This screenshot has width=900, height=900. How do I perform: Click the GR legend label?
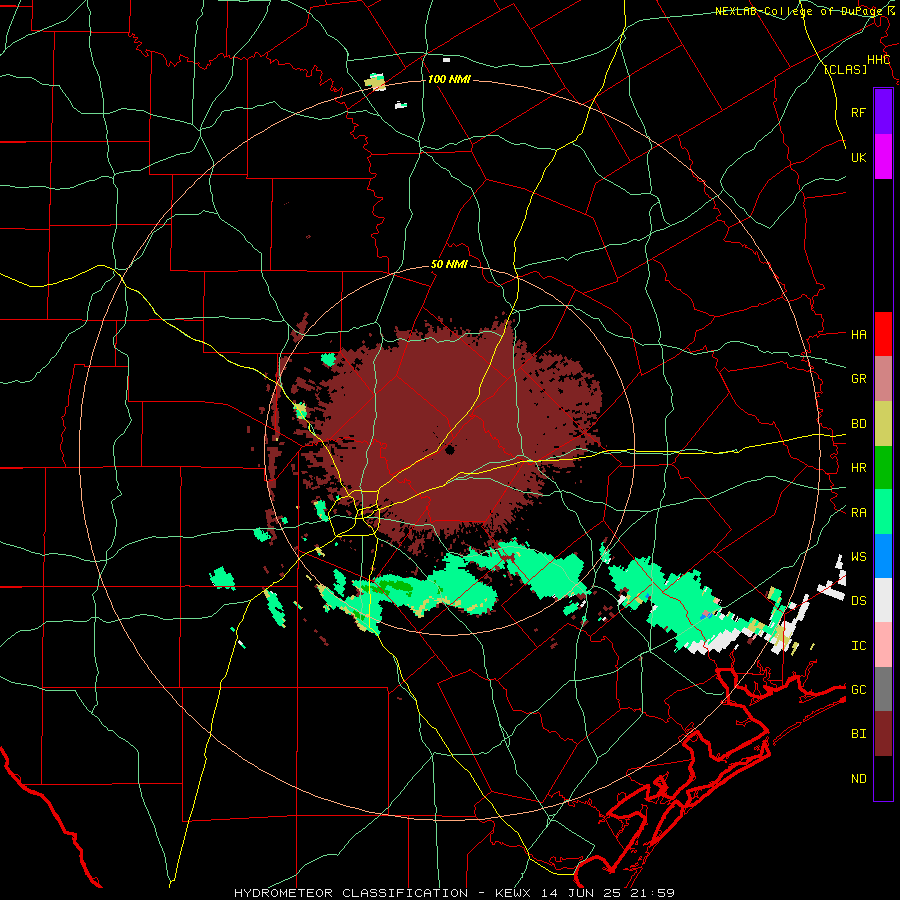click(x=858, y=379)
